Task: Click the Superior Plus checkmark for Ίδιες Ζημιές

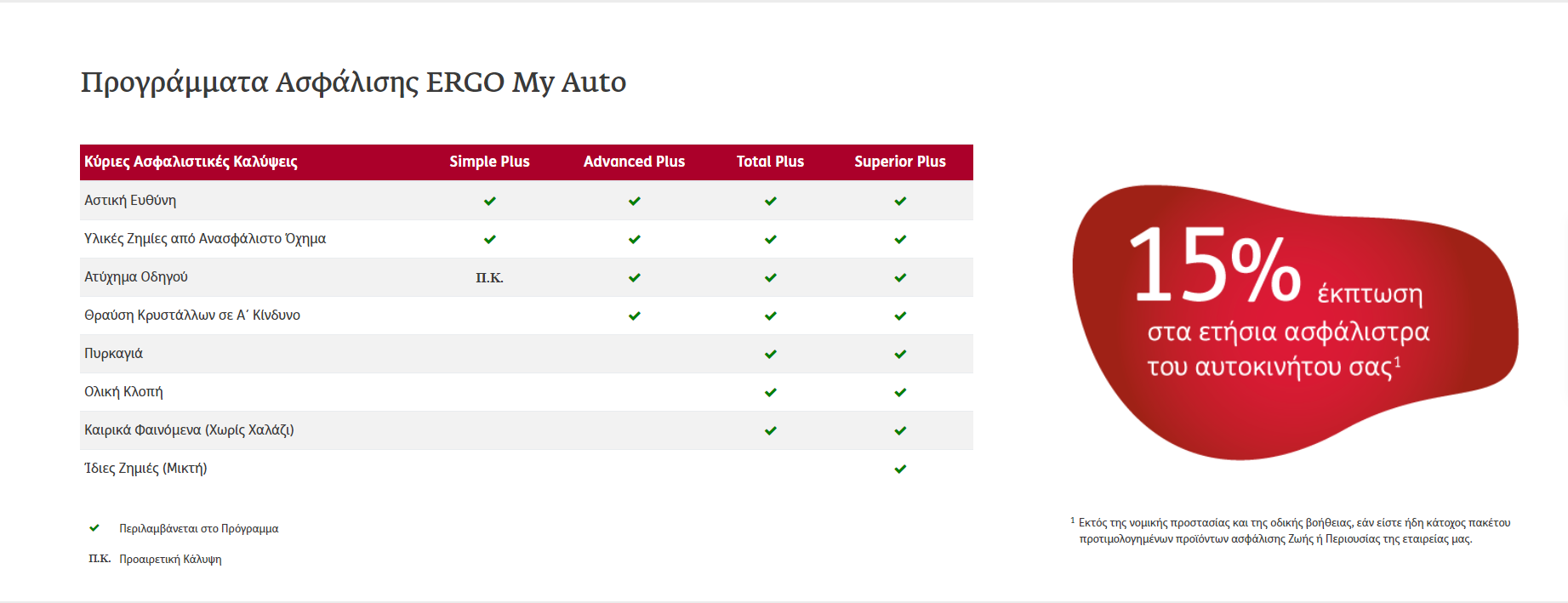Action: 900,469
